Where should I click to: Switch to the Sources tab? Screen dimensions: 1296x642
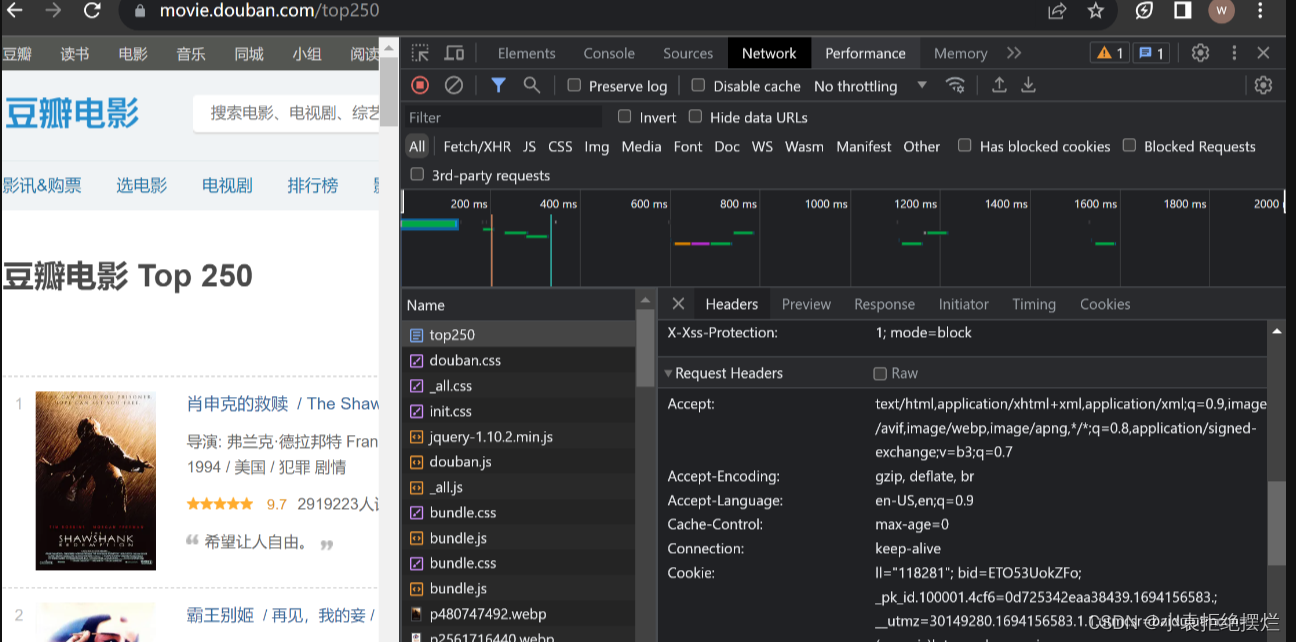point(688,53)
